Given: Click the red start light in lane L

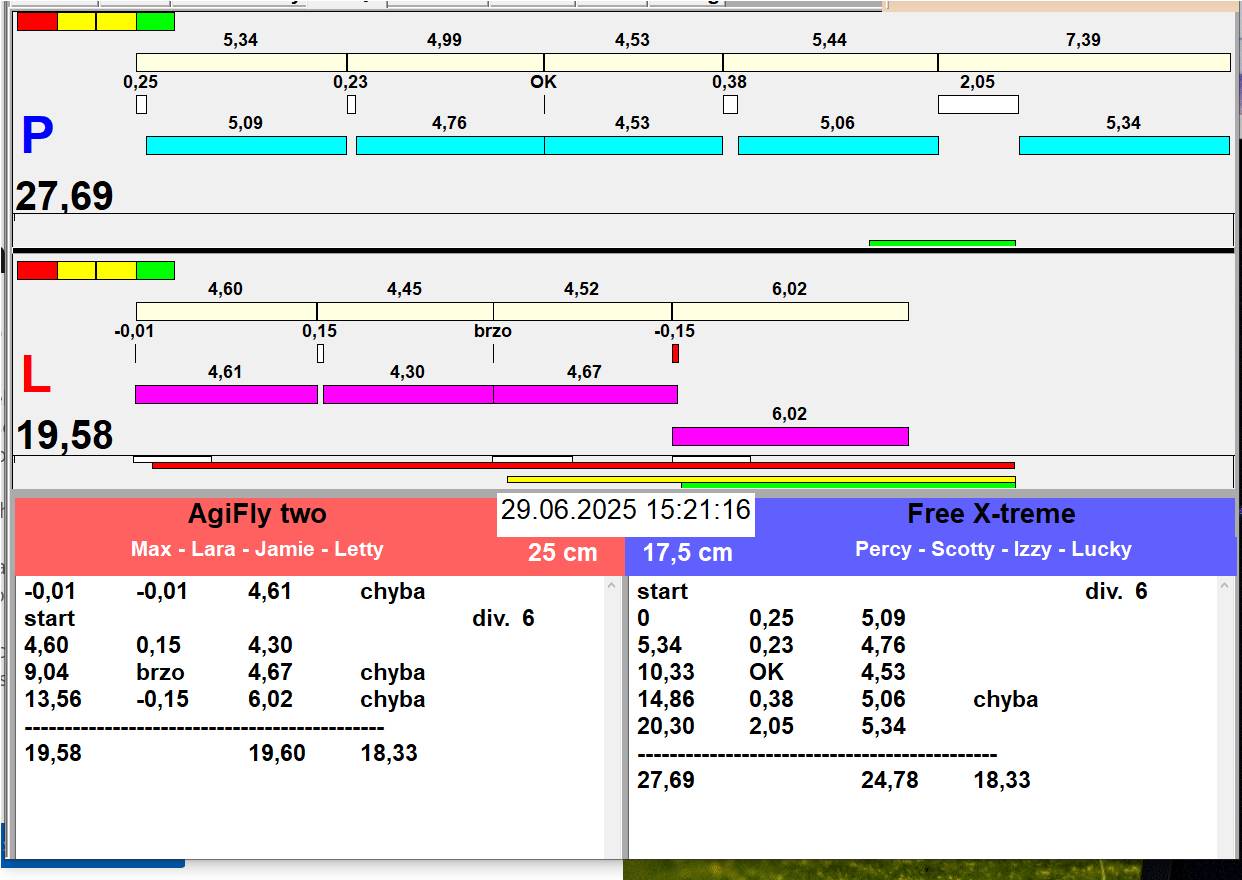Looking at the screenshot, I should 37,270.
